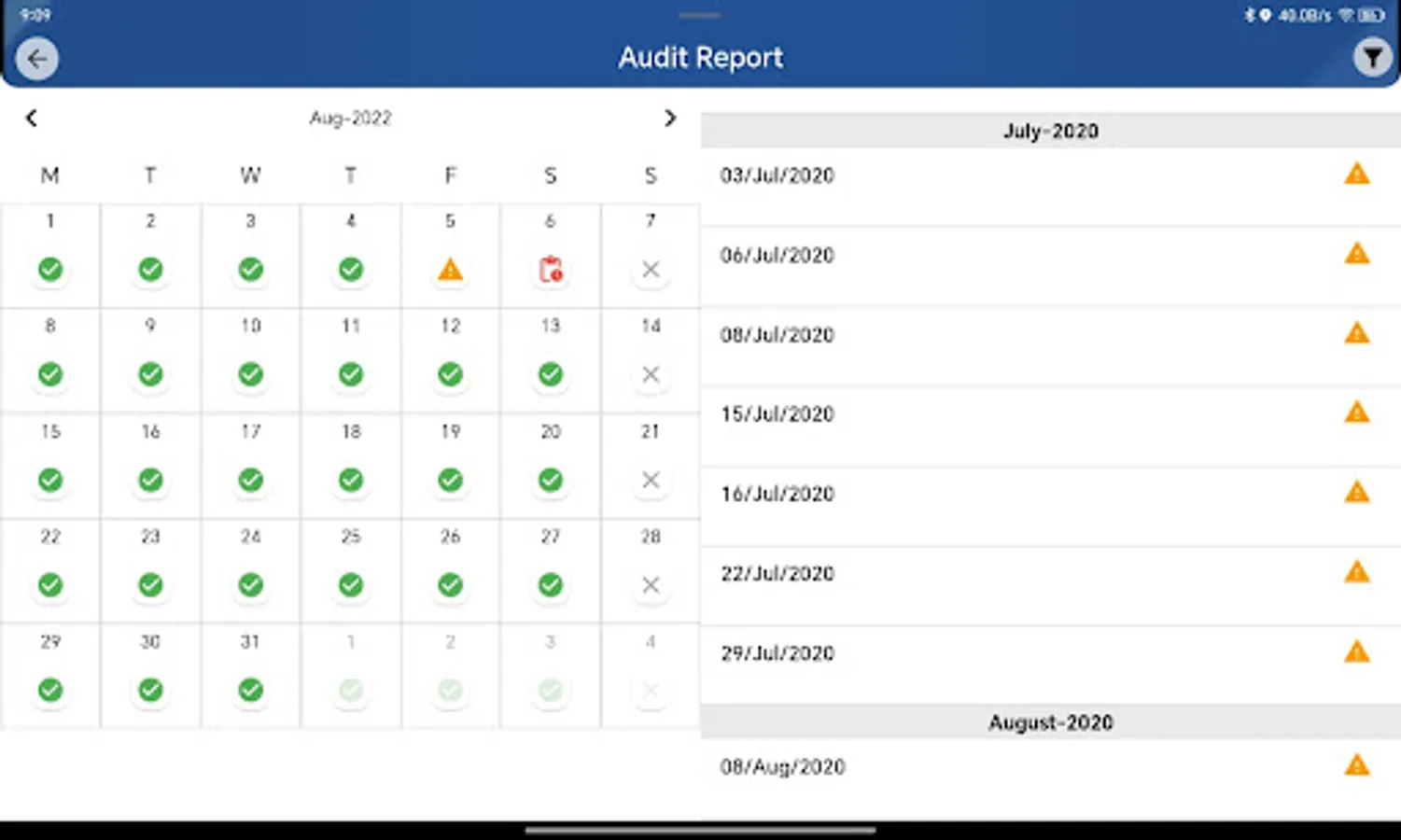The height and width of the screenshot is (840, 1401).
Task: Click the X mark on August 28
Action: point(650,585)
